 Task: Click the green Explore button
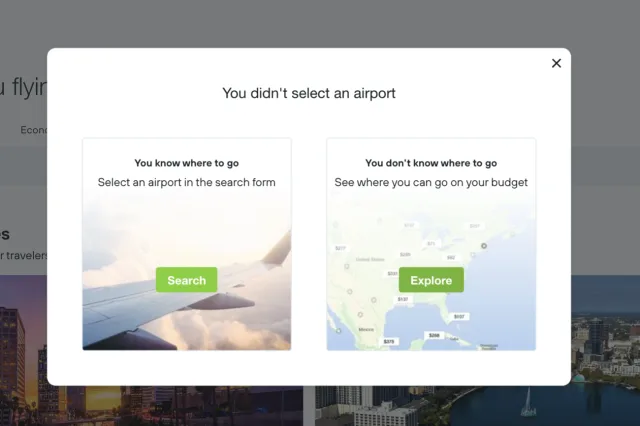(431, 280)
